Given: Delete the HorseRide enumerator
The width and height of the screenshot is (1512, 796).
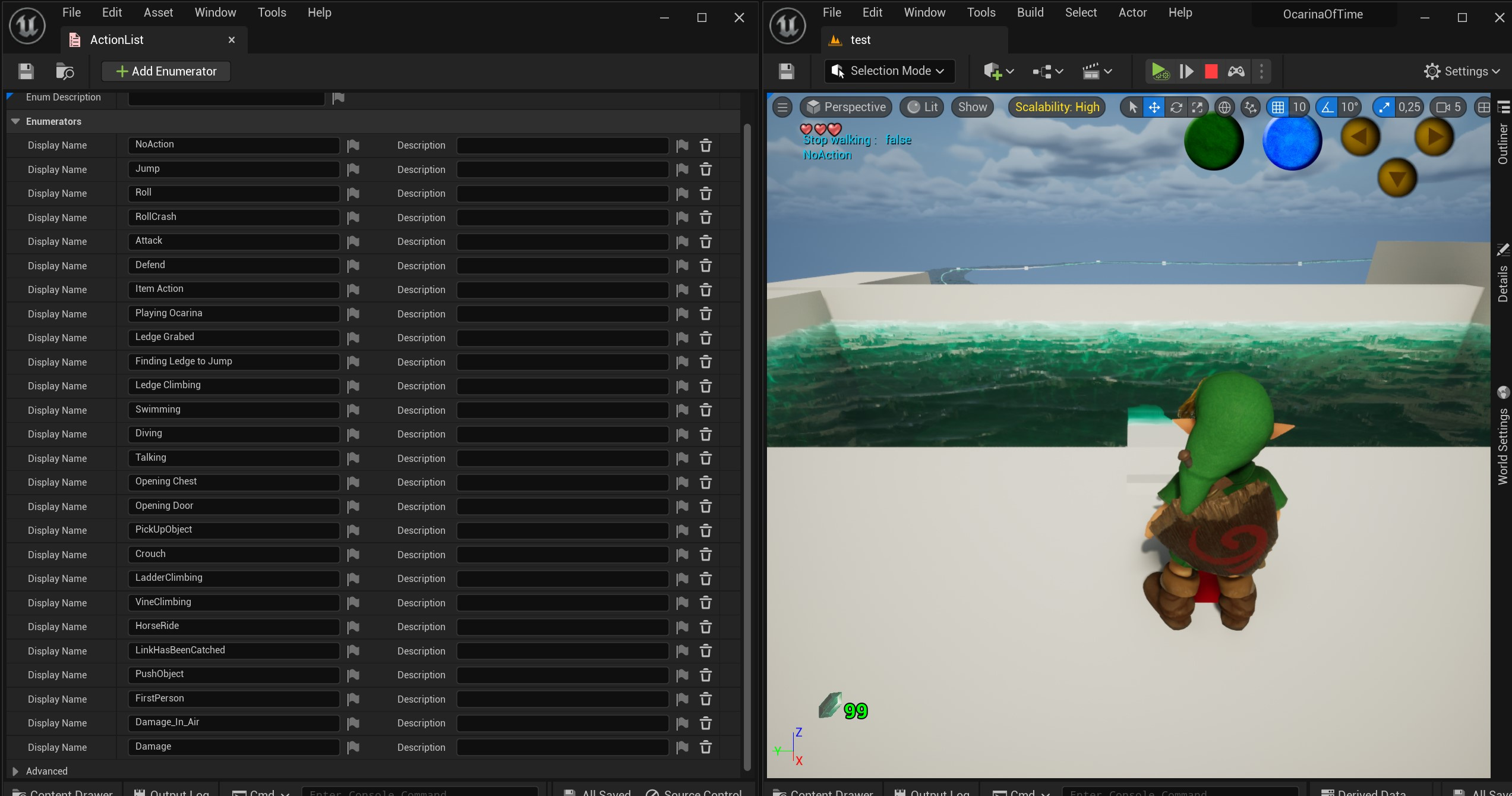Looking at the screenshot, I should (x=706, y=627).
